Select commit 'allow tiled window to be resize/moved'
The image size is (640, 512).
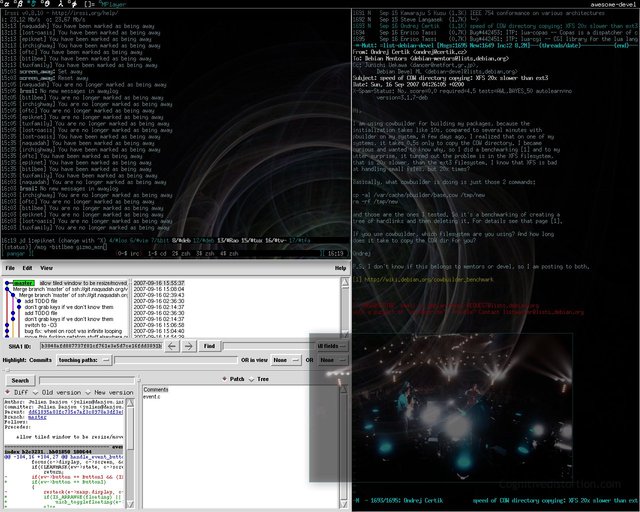(x=83, y=283)
